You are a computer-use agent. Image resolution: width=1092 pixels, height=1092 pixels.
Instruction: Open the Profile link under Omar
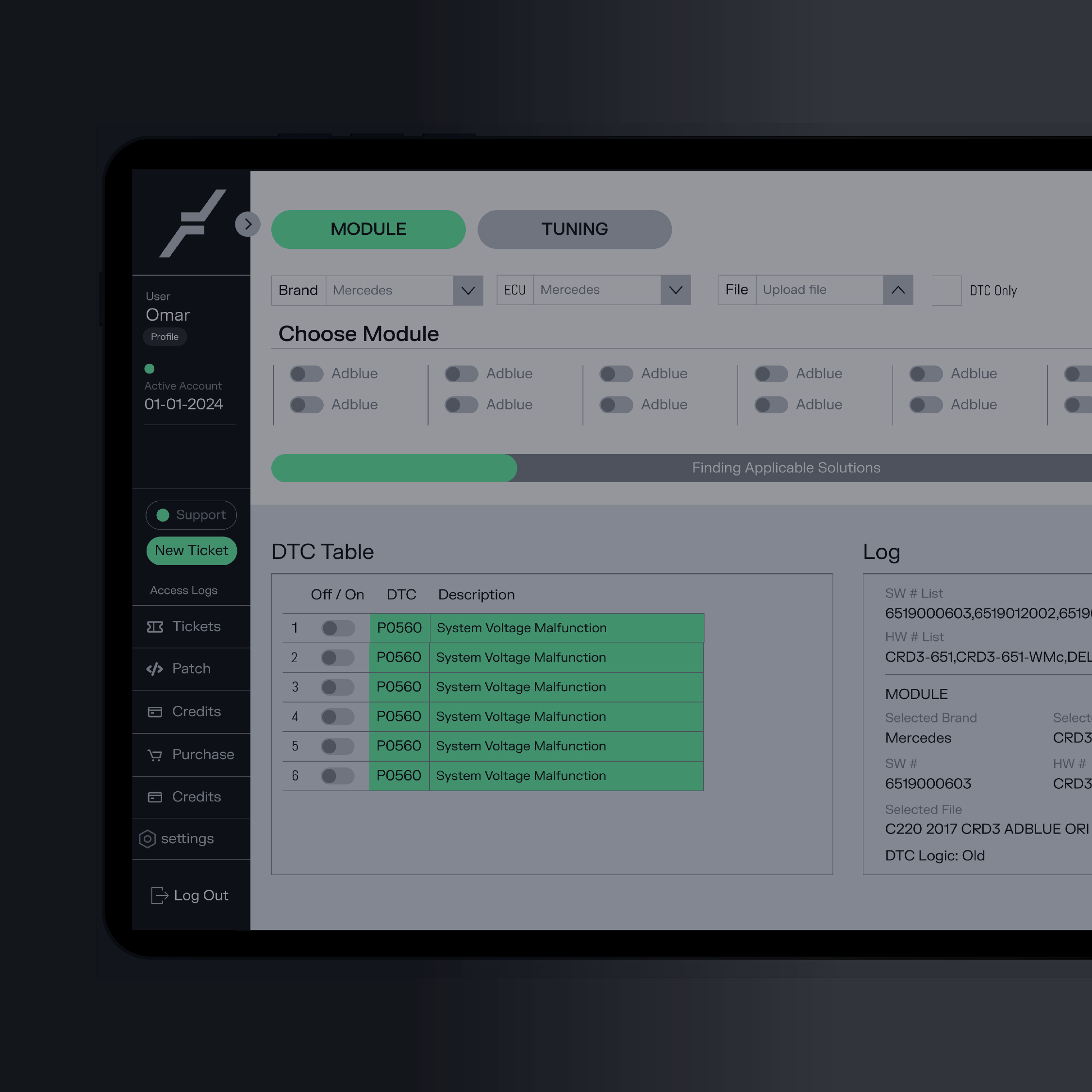165,337
